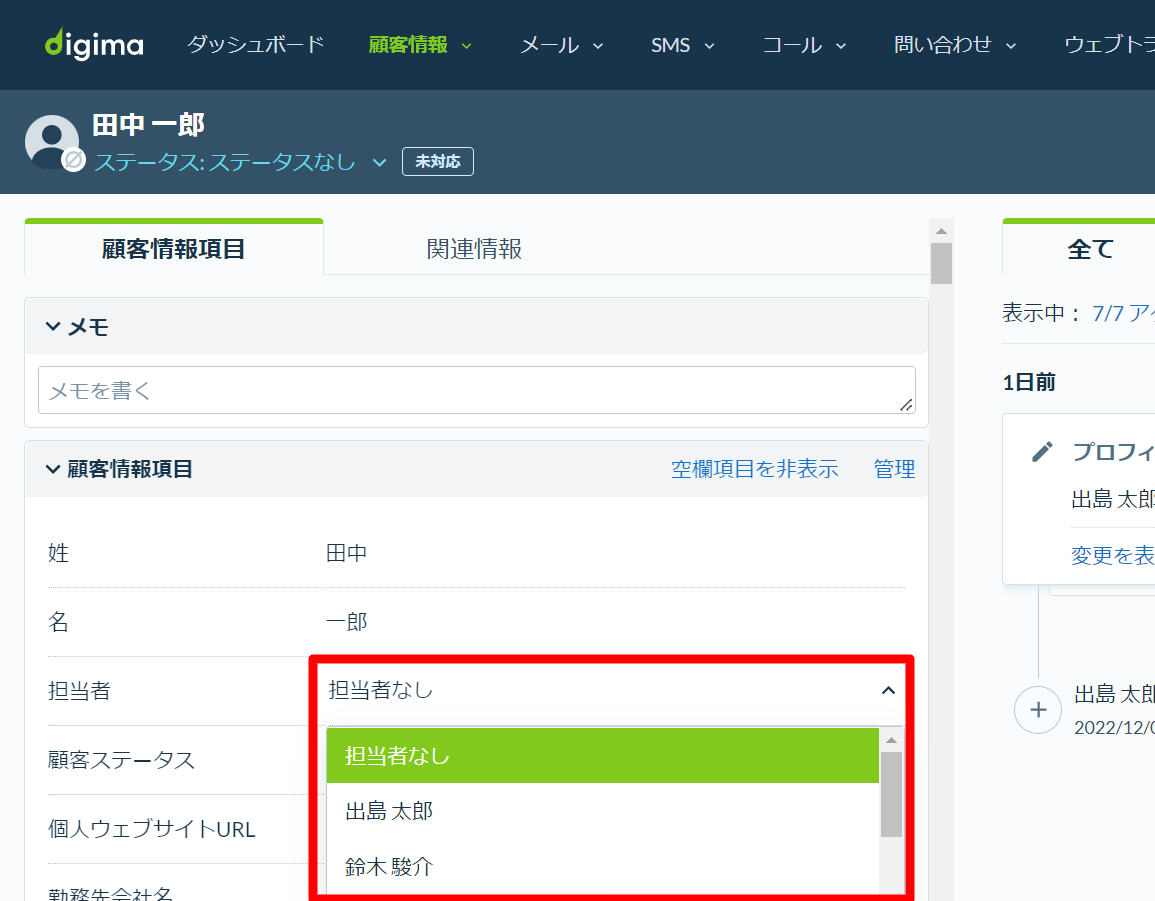Click into the メモを書く input field
Viewport: 1155px width, 901px height.
point(477,390)
